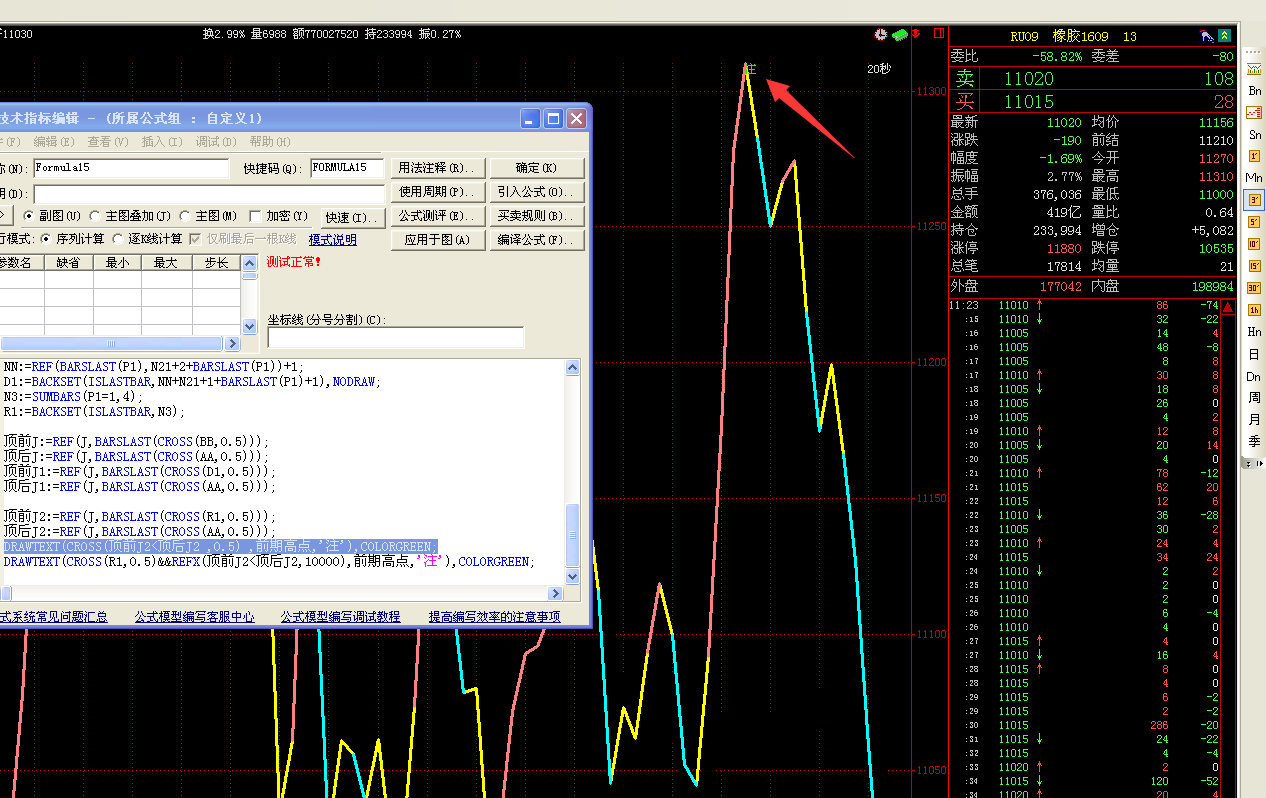Select the Hn period in sidebar
The image size is (1266, 798).
pyautogui.click(x=1254, y=332)
